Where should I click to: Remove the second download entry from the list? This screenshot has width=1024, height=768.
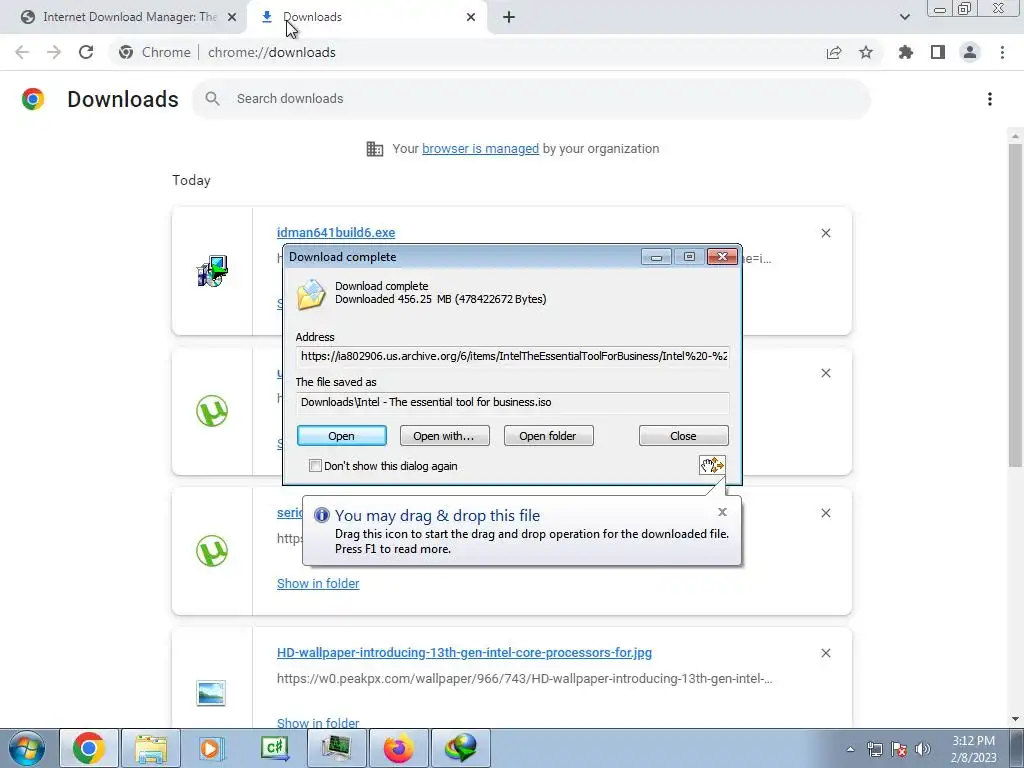pos(826,373)
